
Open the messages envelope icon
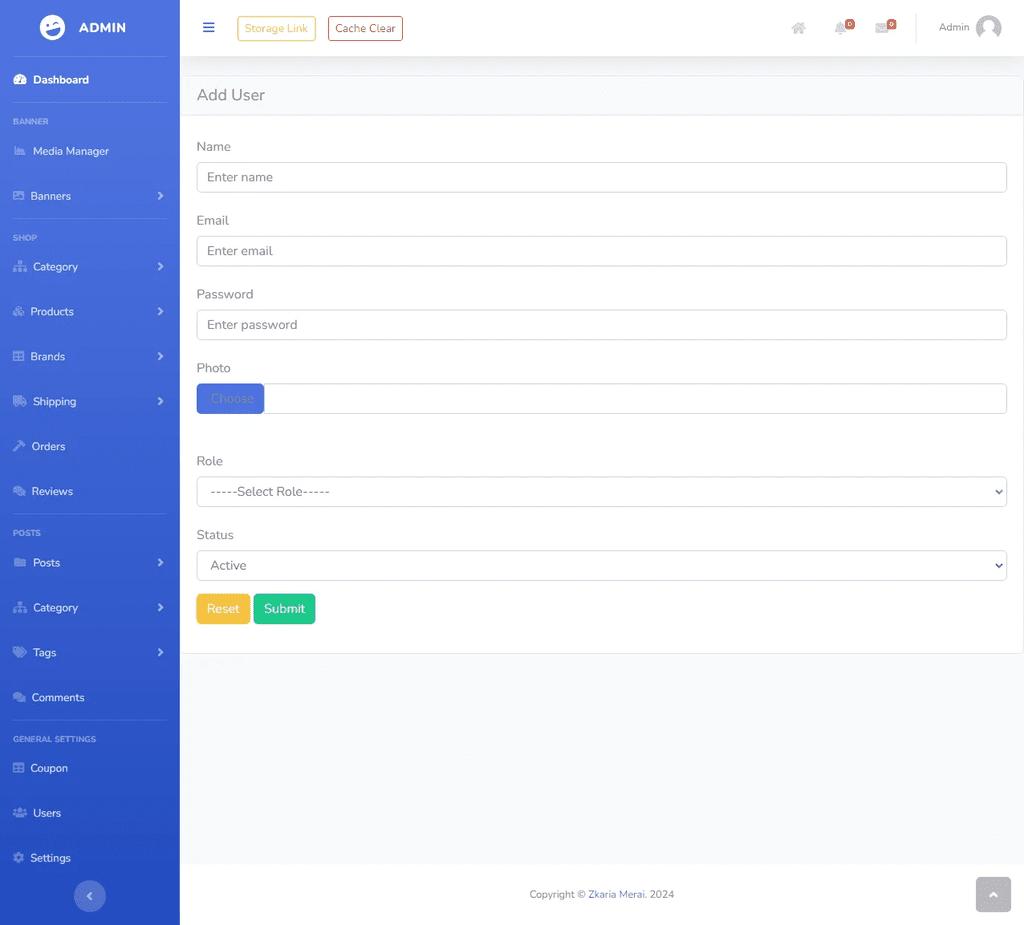click(x=882, y=28)
